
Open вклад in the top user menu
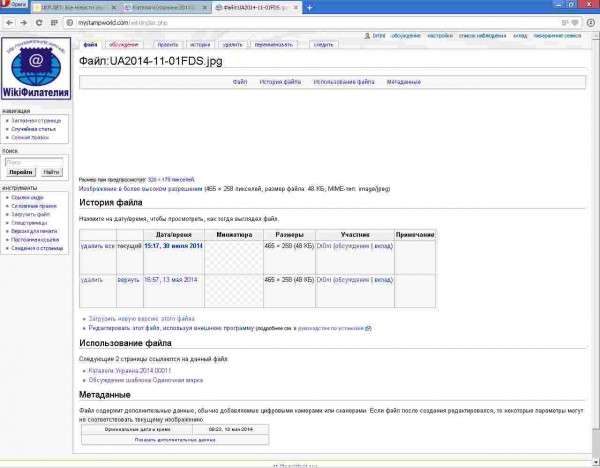(x=520, y=36)
